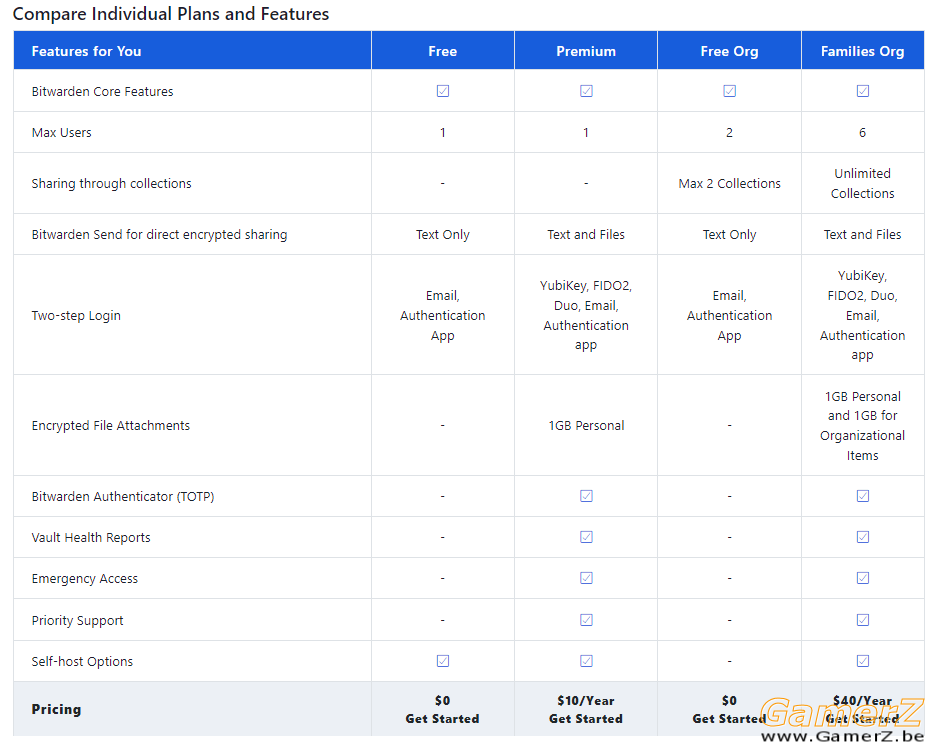The width and height of the screenshot is (945, 752).
Task: Click the Two-step Login row label
Action: pos(76,316)
